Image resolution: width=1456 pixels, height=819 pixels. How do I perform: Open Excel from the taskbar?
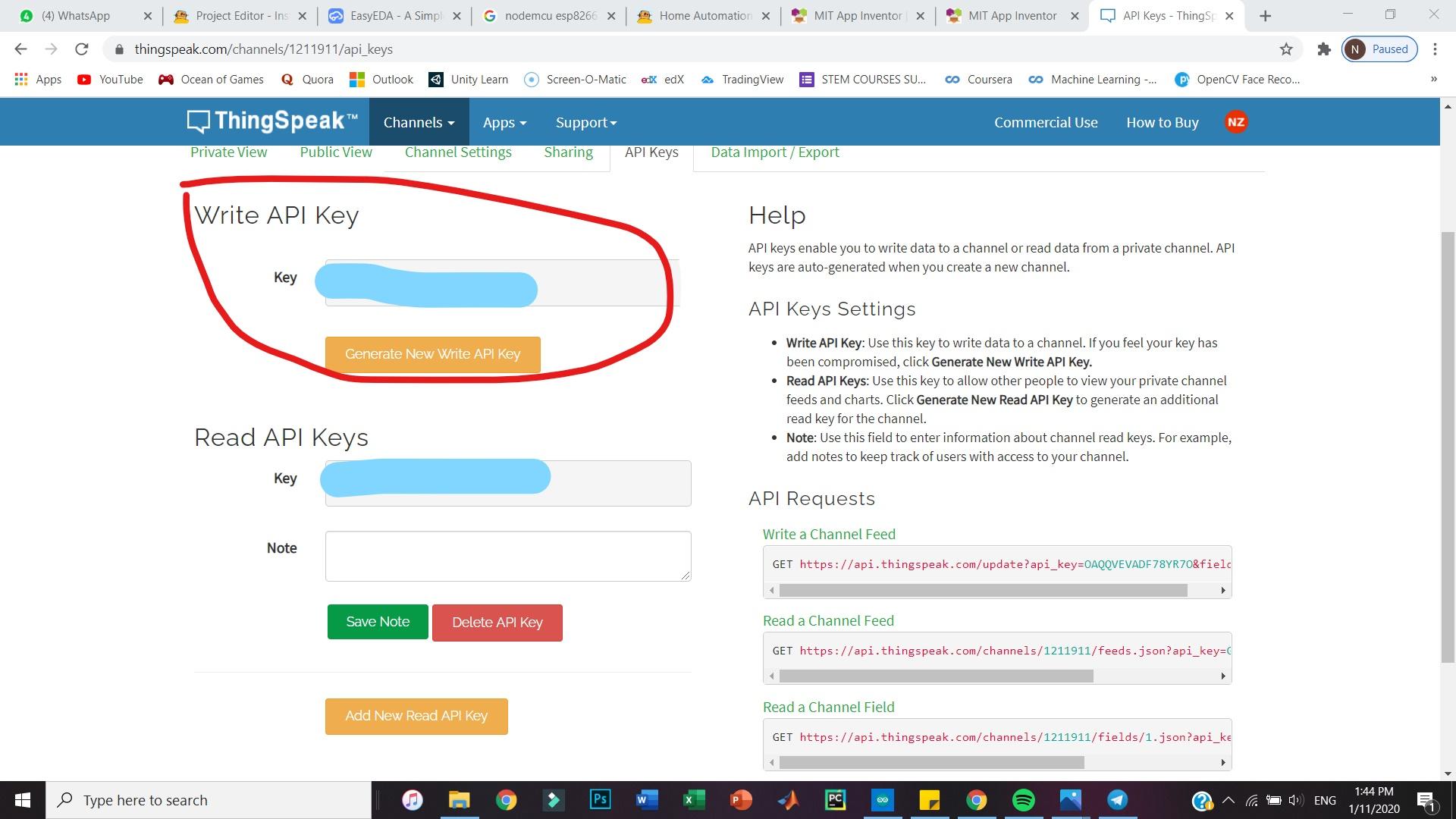694,800
